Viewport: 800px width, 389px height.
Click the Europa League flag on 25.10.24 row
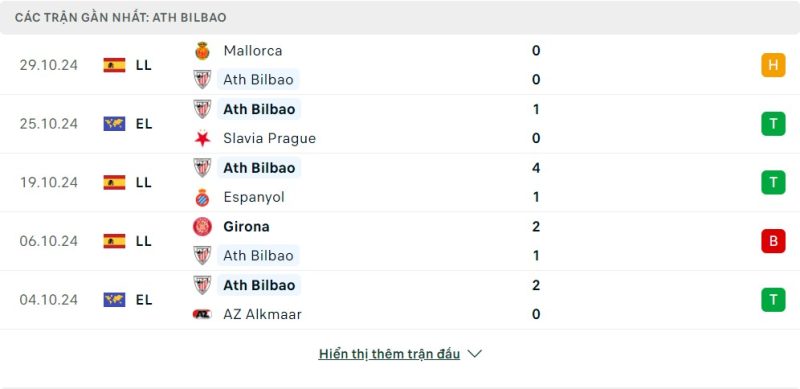[114, 124]
